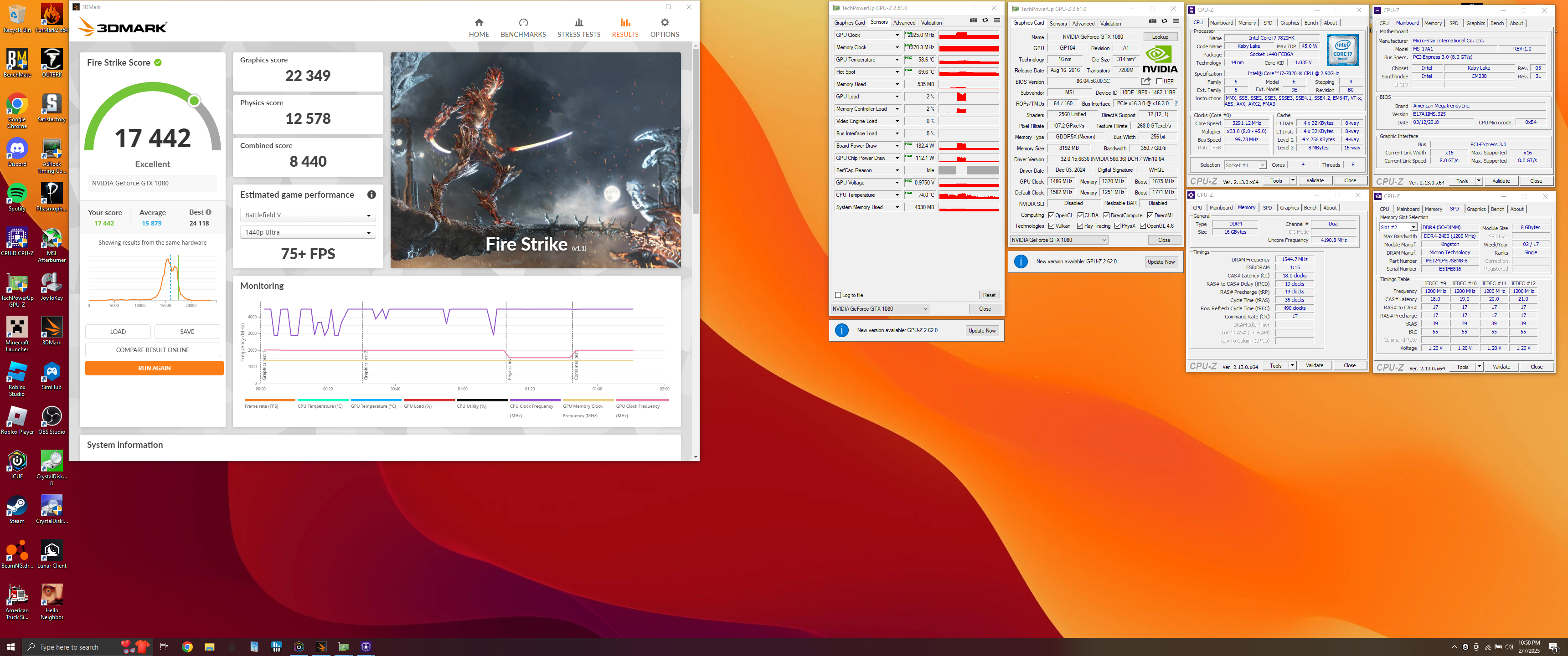Open the MSI Afterburner desktop icon
This screenshot has width=1568, height=656.
(52, 245)
